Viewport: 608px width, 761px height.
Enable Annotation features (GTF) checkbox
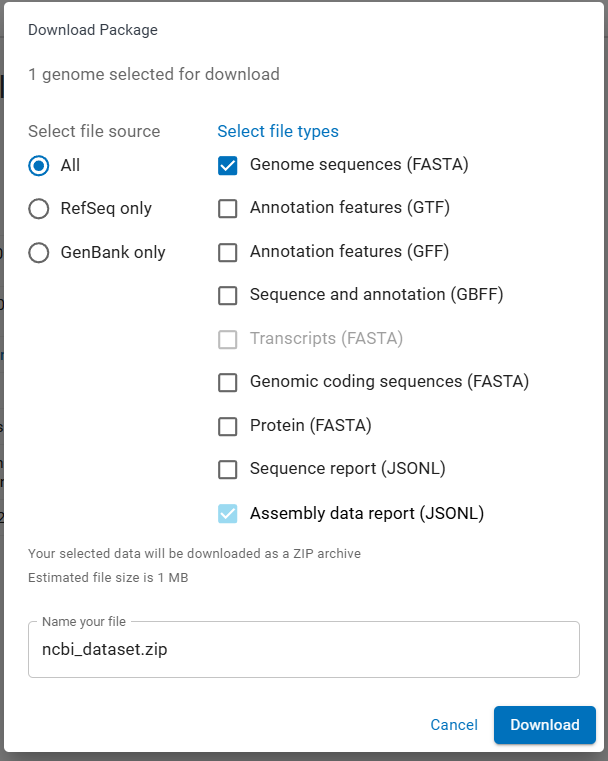[228, 209]
